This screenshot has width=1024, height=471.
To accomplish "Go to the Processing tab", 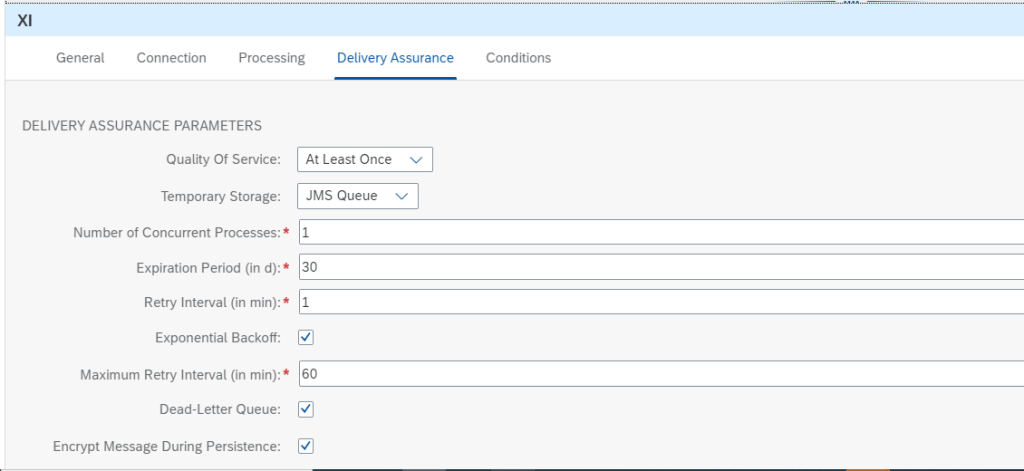I will 271,58.
